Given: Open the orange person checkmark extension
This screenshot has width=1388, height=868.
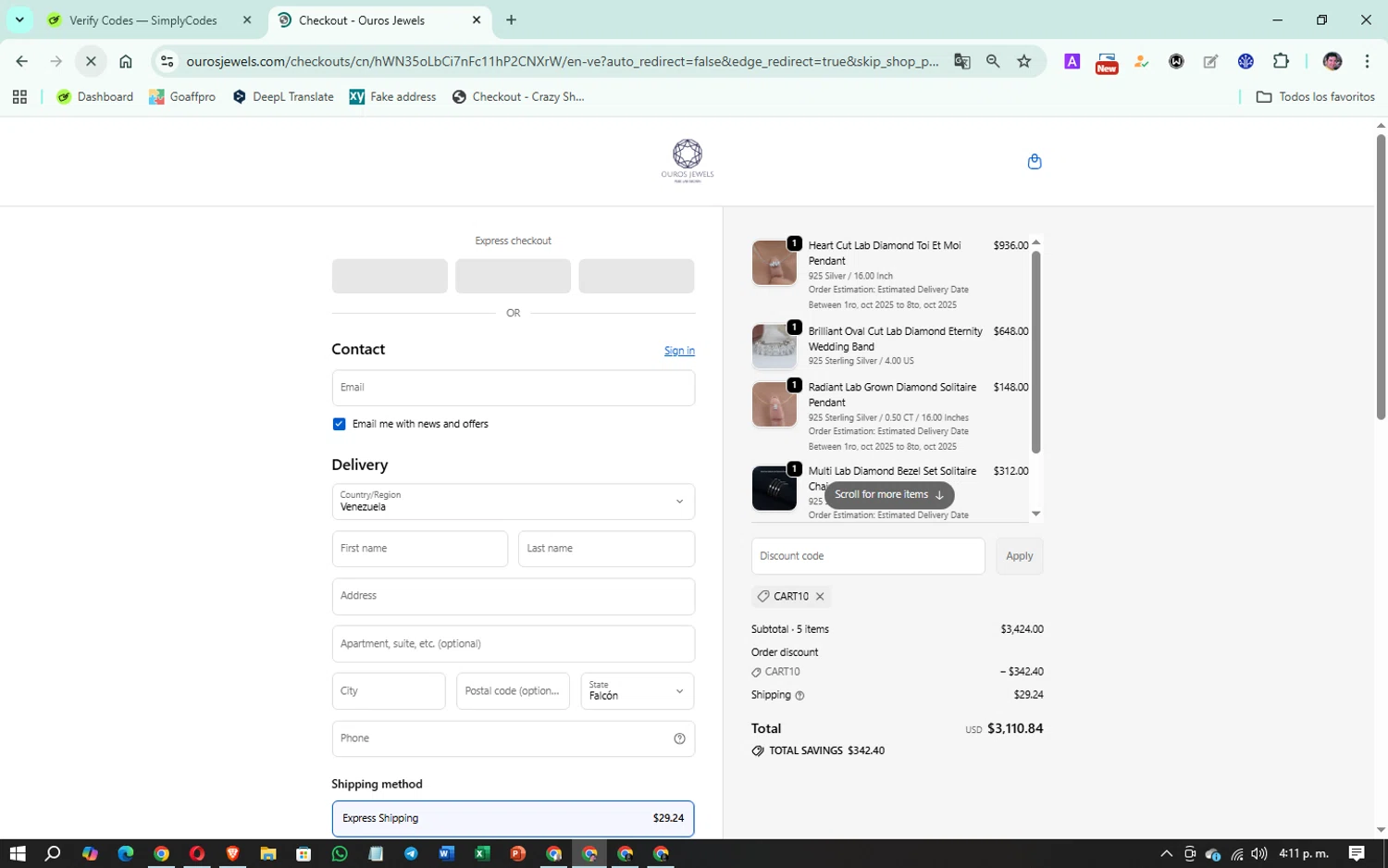Looking at the screenshot, I should coord(1141,61).
